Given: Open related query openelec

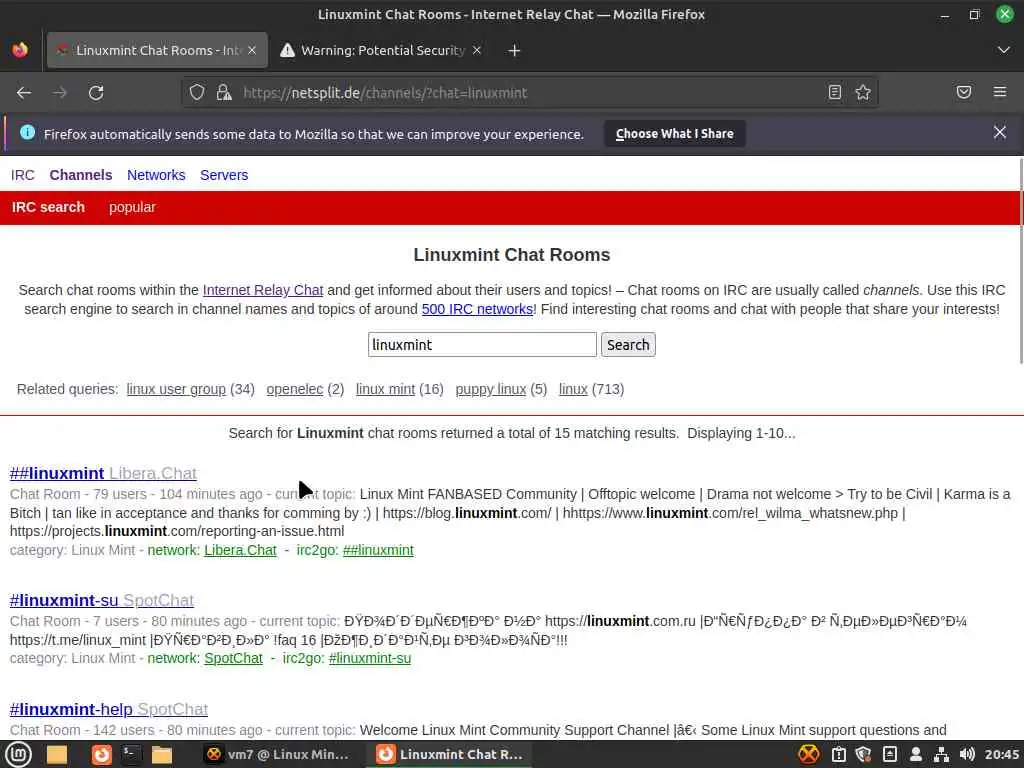Looking at the screenshot, I should [x=295, y=389].
